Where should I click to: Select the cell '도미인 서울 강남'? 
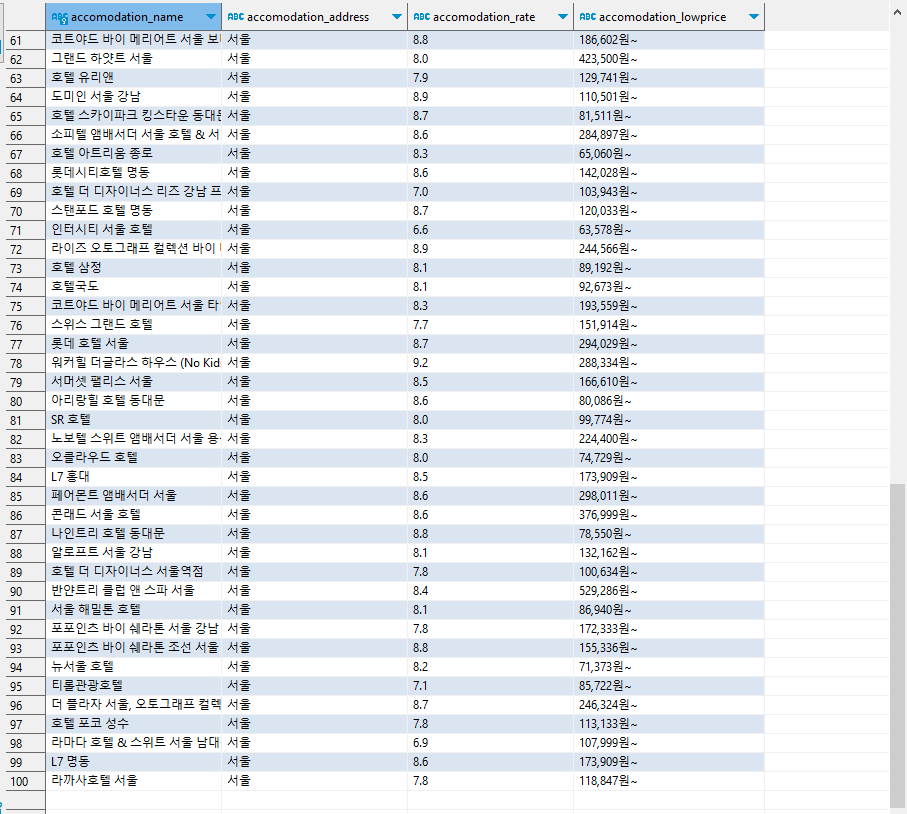(x=134, y=97)
